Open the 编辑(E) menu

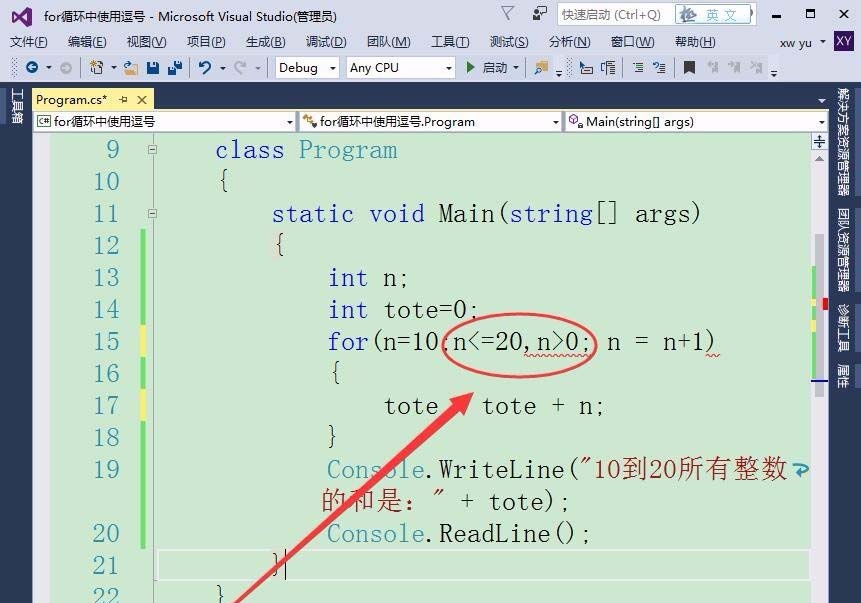[x=87, y=42]
